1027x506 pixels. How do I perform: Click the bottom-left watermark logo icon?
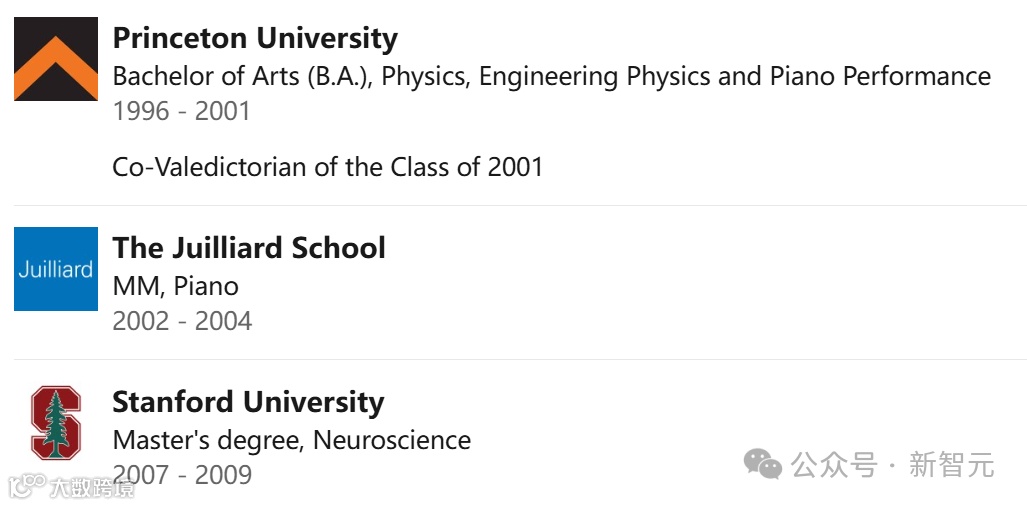(x=26, y=486)
